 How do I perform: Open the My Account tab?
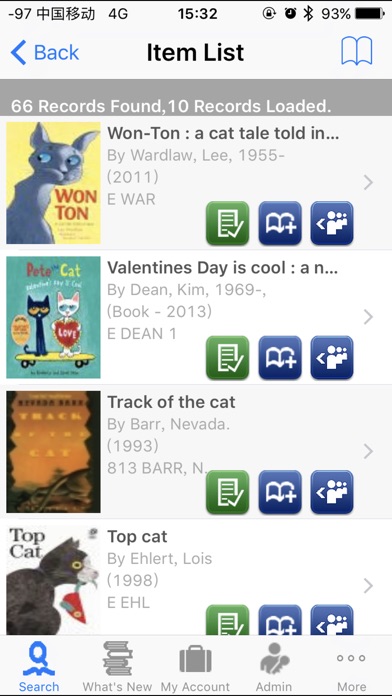195,666
